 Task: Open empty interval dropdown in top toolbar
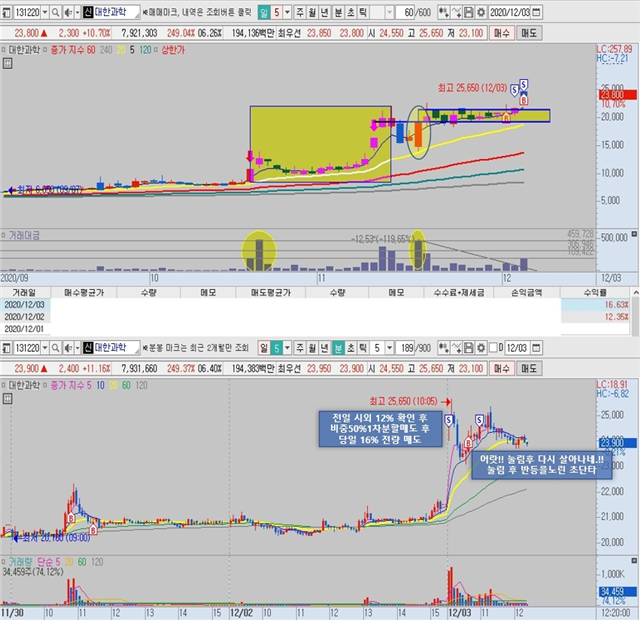[389, 13]
